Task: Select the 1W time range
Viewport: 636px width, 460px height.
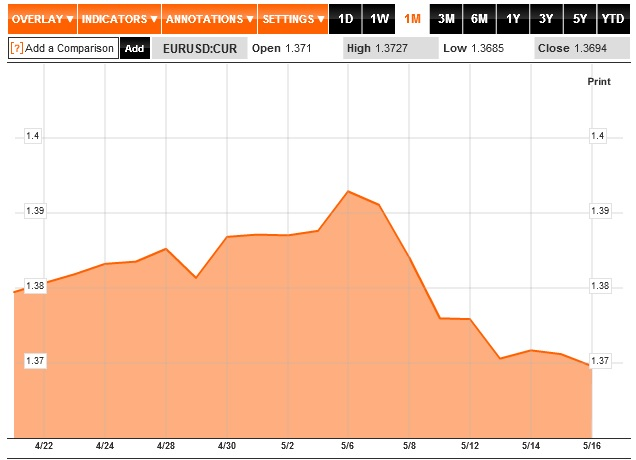Action: click(379, 19)
